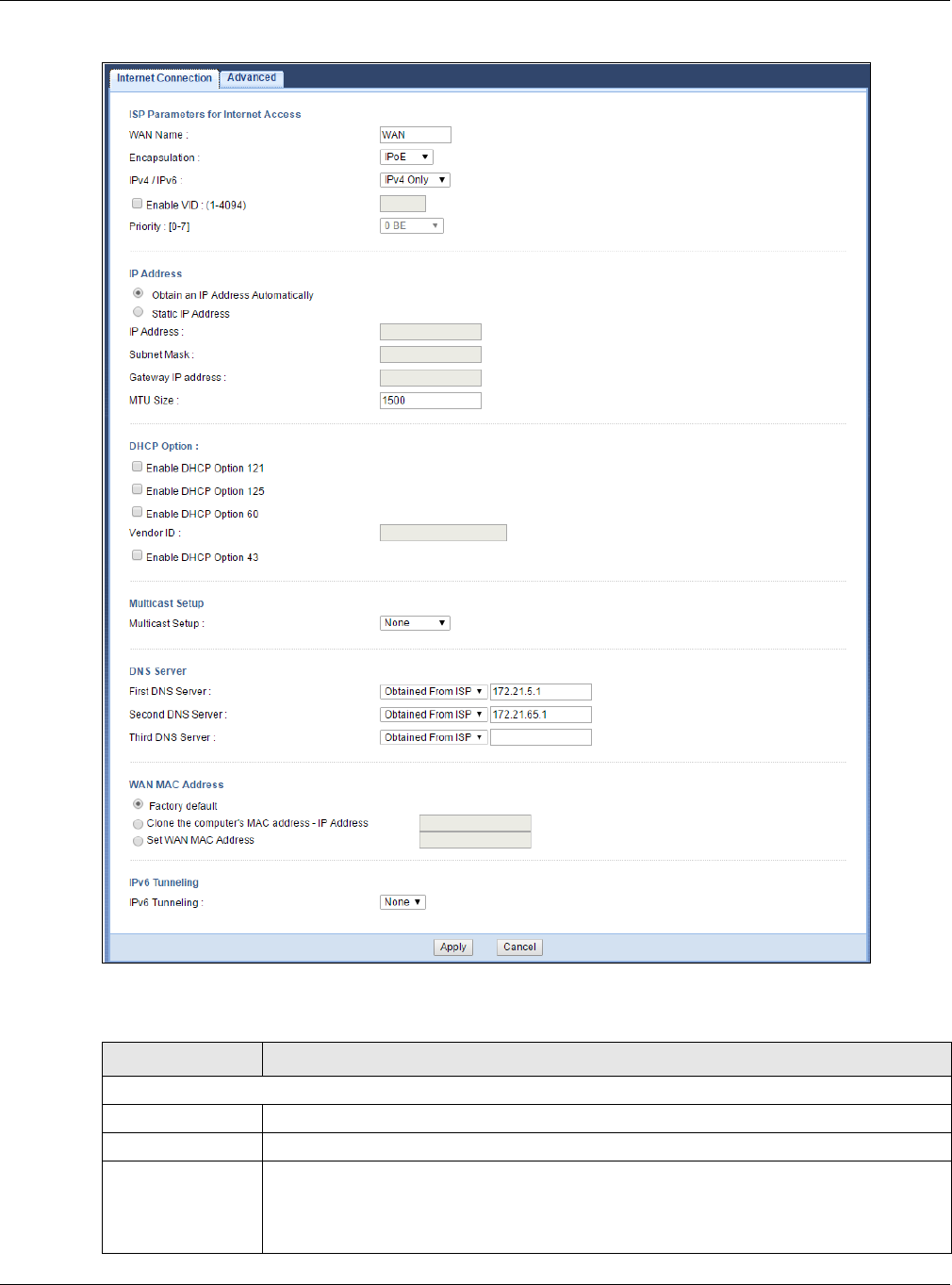Viewport: 952px width, 1285px height.
Task: Click the 'Multicast Setup' section heading
Action: (166, 603)
